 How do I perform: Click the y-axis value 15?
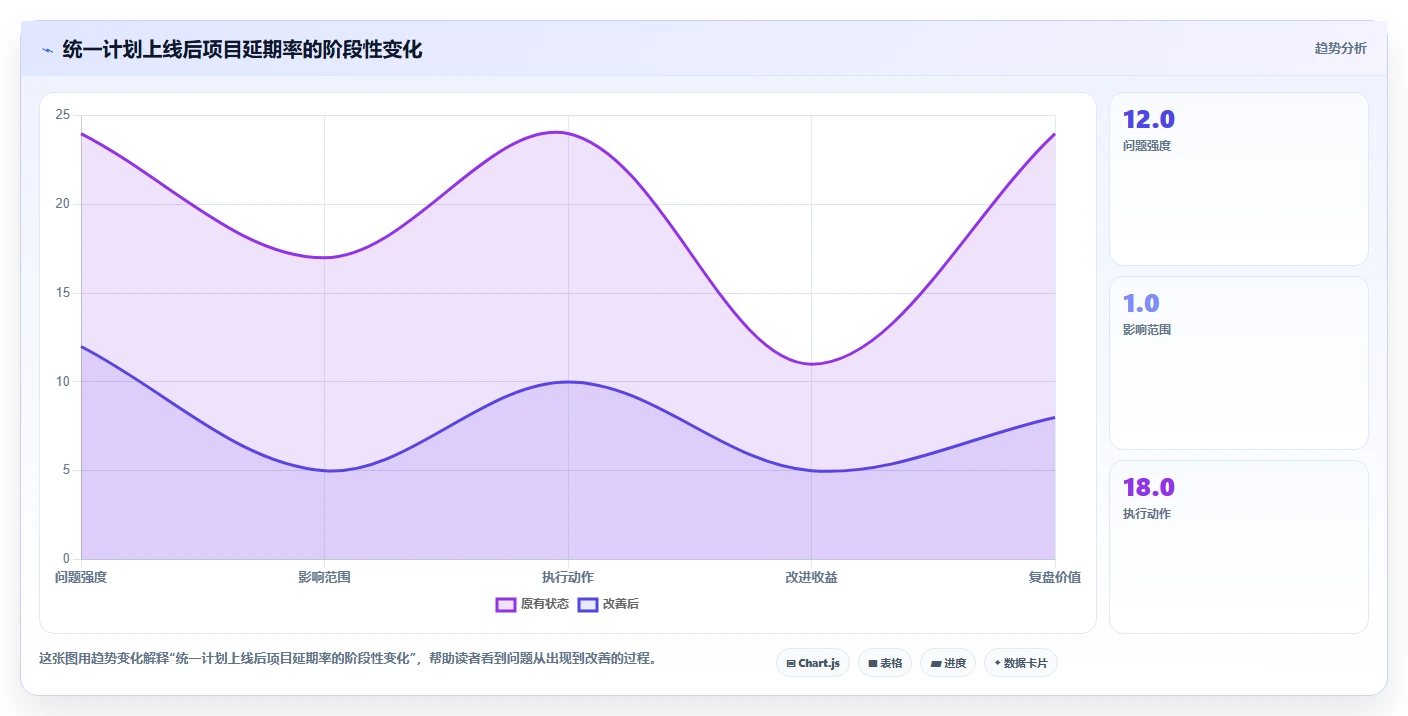(x=63, y=293)
